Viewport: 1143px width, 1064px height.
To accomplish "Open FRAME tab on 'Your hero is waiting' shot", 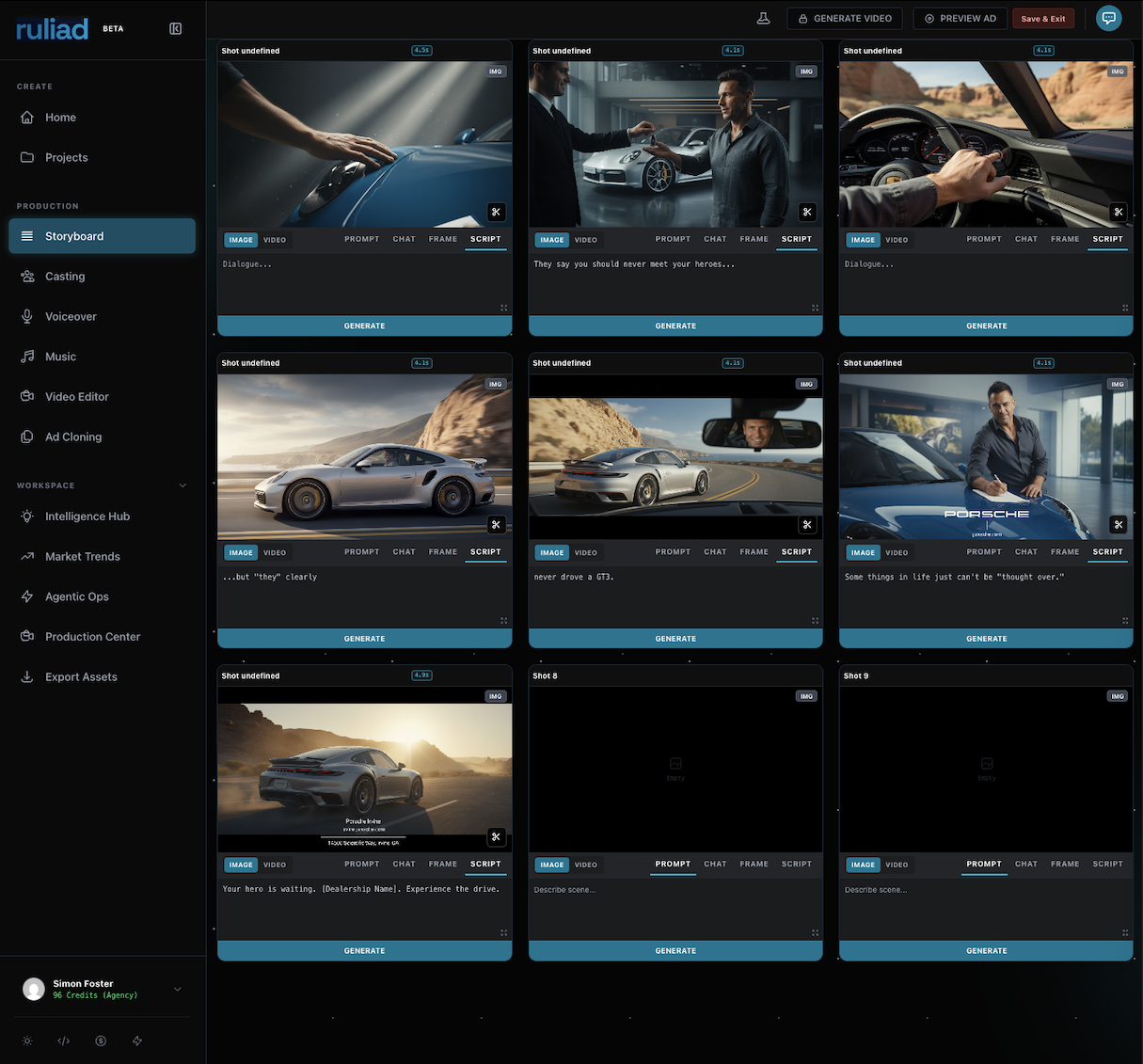I will pos(443,864).
